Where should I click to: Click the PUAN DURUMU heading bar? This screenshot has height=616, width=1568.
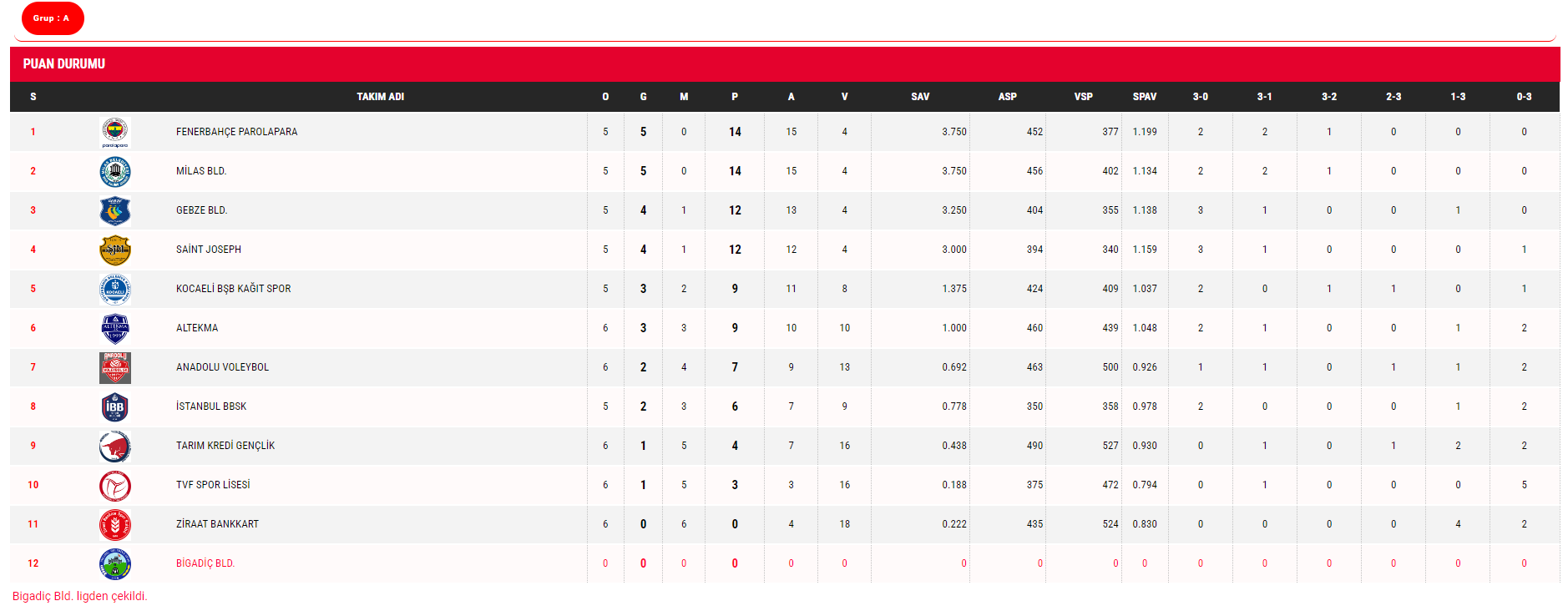click(x=784, y=63)
